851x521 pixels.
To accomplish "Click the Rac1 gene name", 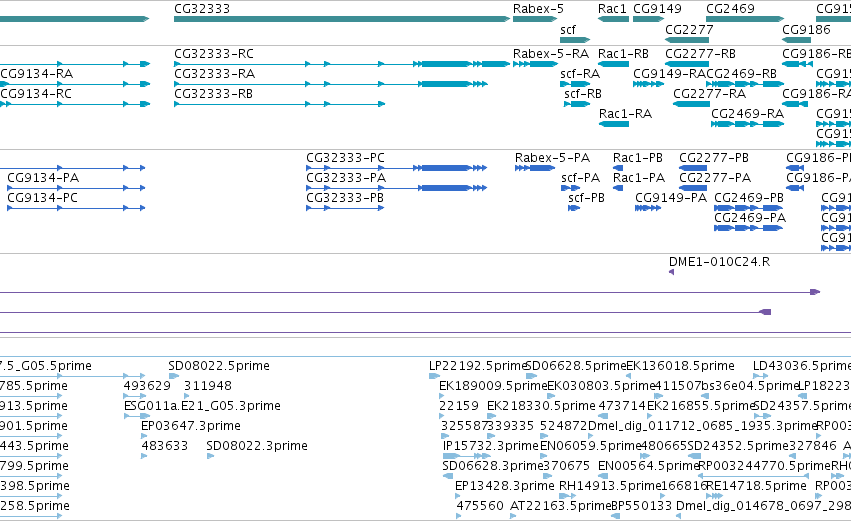I will tap(612, 9).
